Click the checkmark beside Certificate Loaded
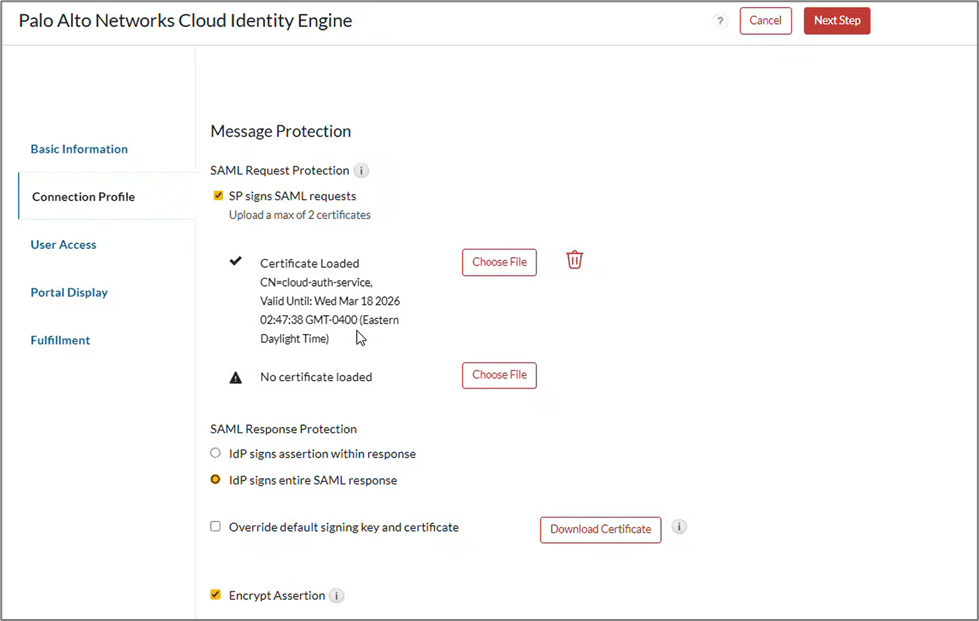Screen dimensions: 979x621 click(236, 262)
